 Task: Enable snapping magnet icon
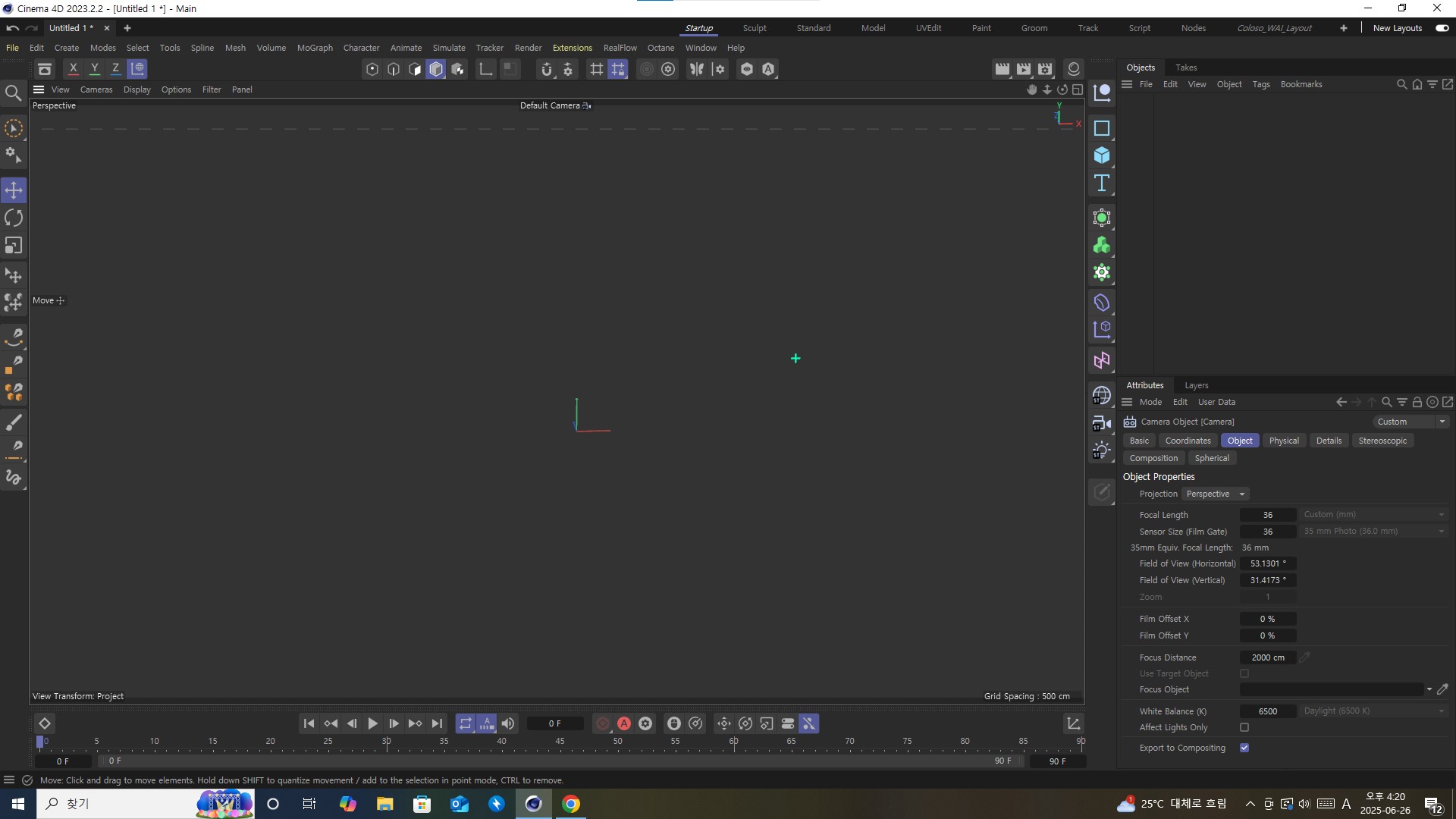547,69
